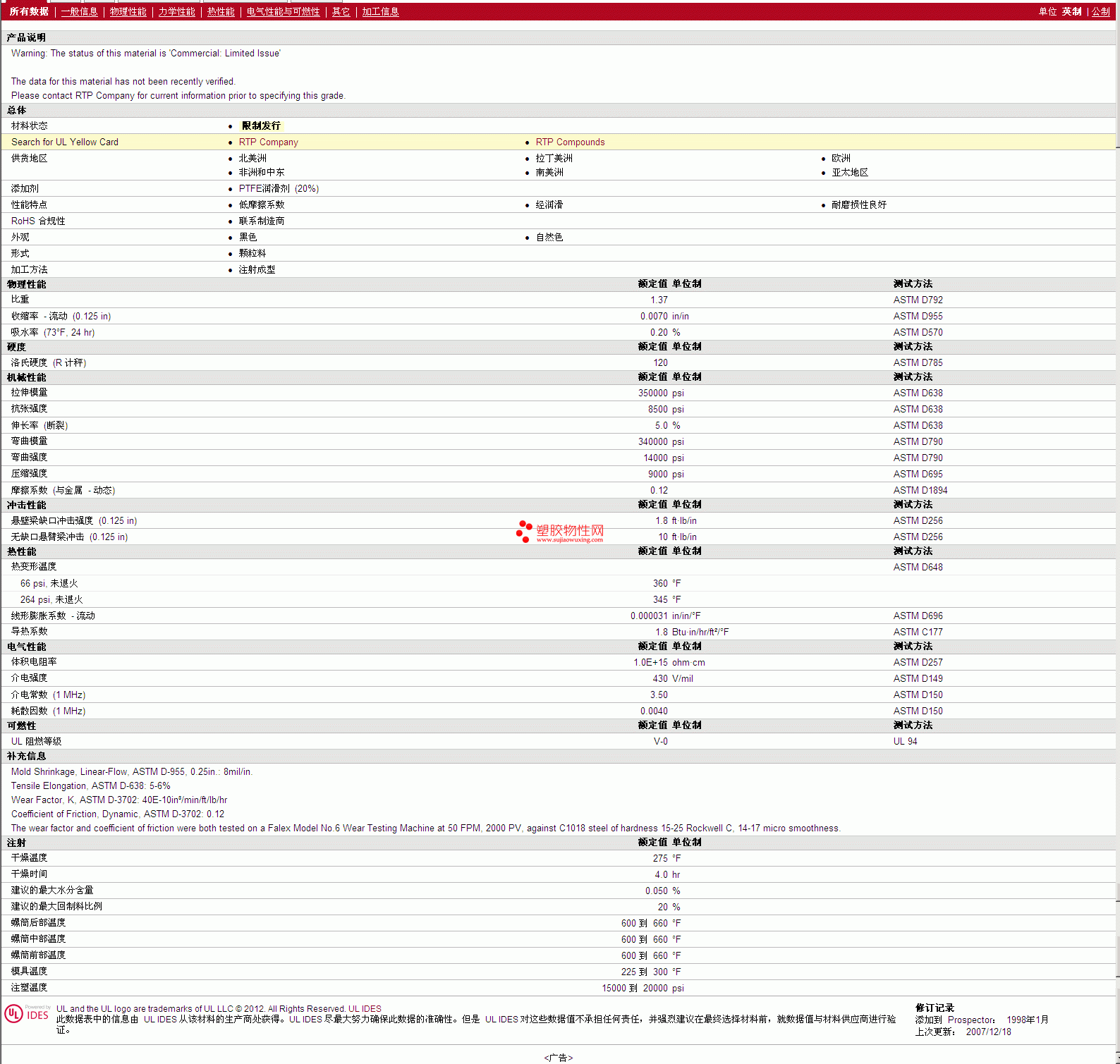
Task: Click the UL IDES logo icon
Action: click(28, 1015)
